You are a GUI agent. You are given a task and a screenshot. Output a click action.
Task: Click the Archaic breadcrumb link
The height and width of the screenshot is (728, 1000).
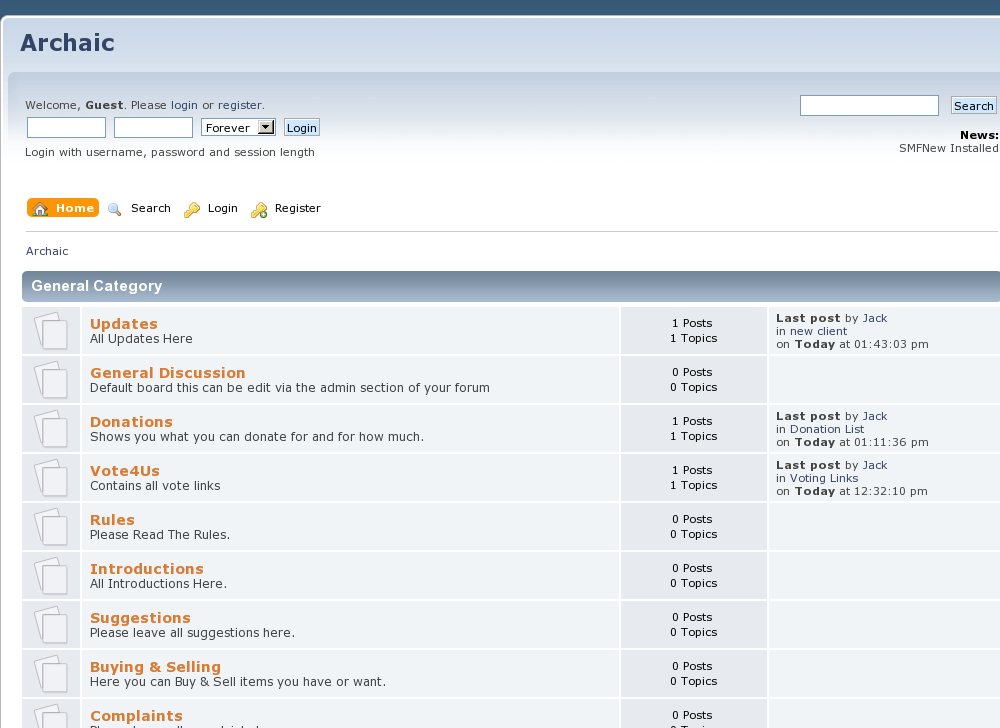pyautogui.click(x=47, y=251)
